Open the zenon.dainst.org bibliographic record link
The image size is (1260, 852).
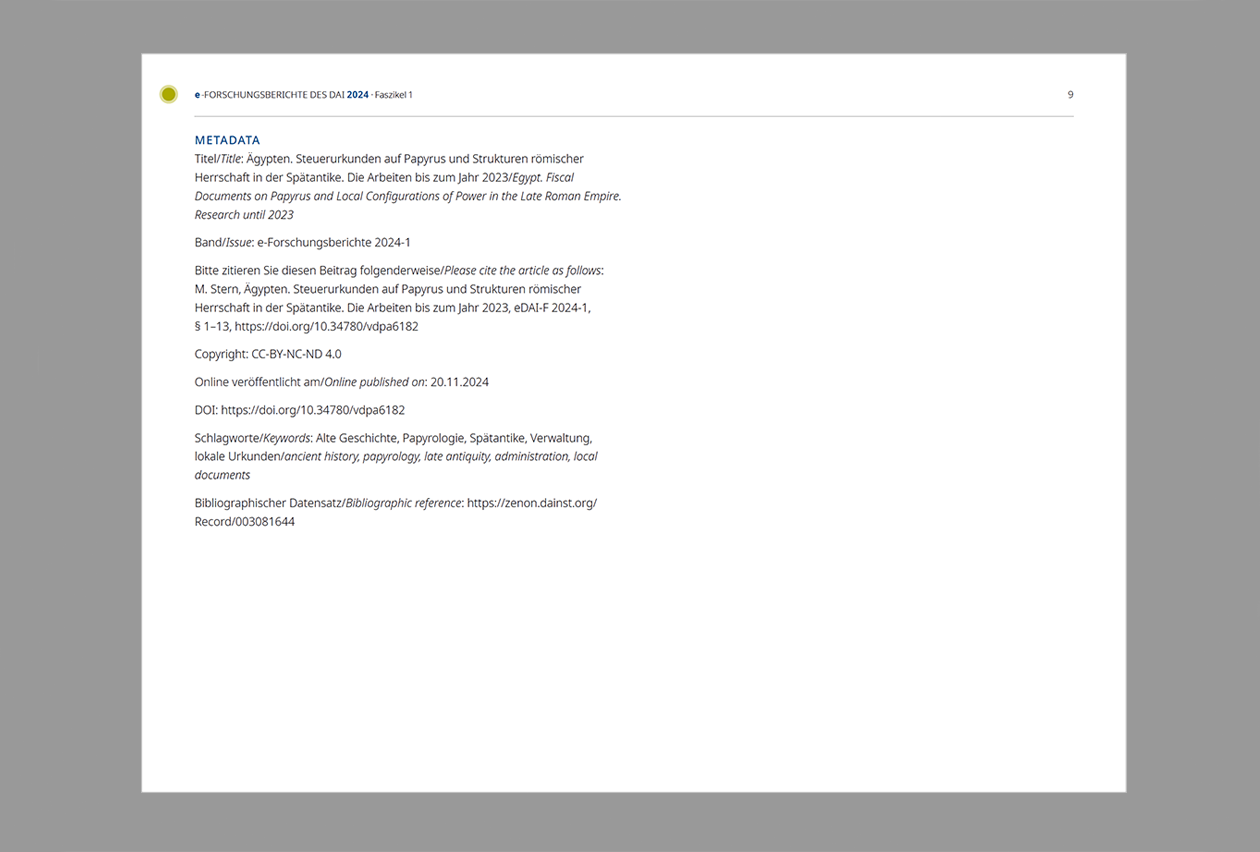coord(531,503)
